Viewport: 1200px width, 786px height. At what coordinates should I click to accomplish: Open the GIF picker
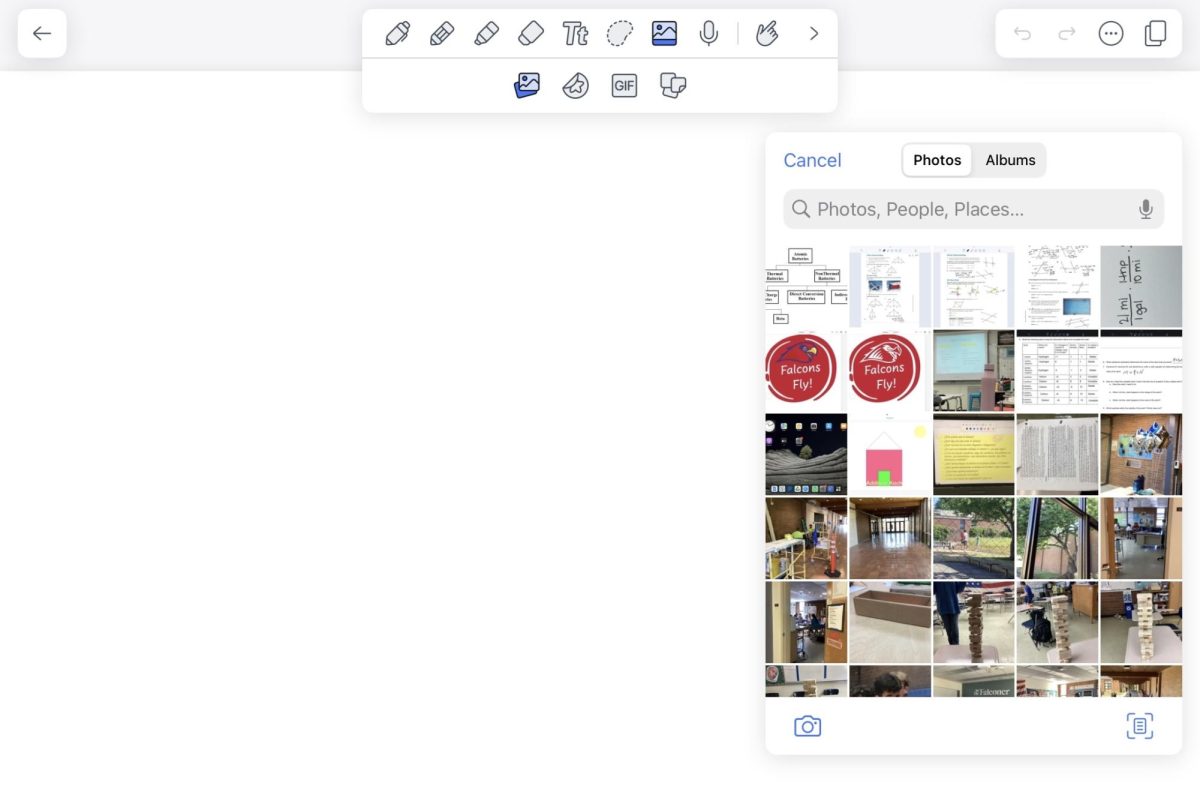click(624, 86)
